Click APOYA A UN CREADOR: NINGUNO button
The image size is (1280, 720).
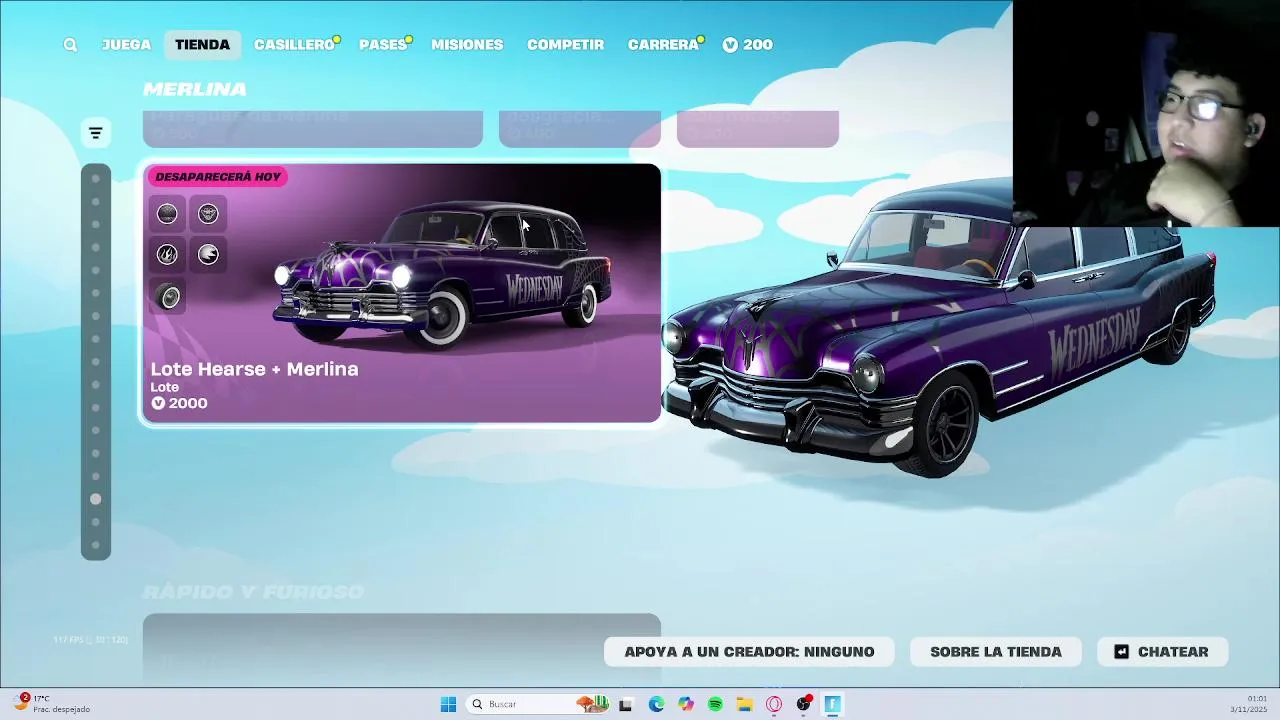click(x=749, y=652)
